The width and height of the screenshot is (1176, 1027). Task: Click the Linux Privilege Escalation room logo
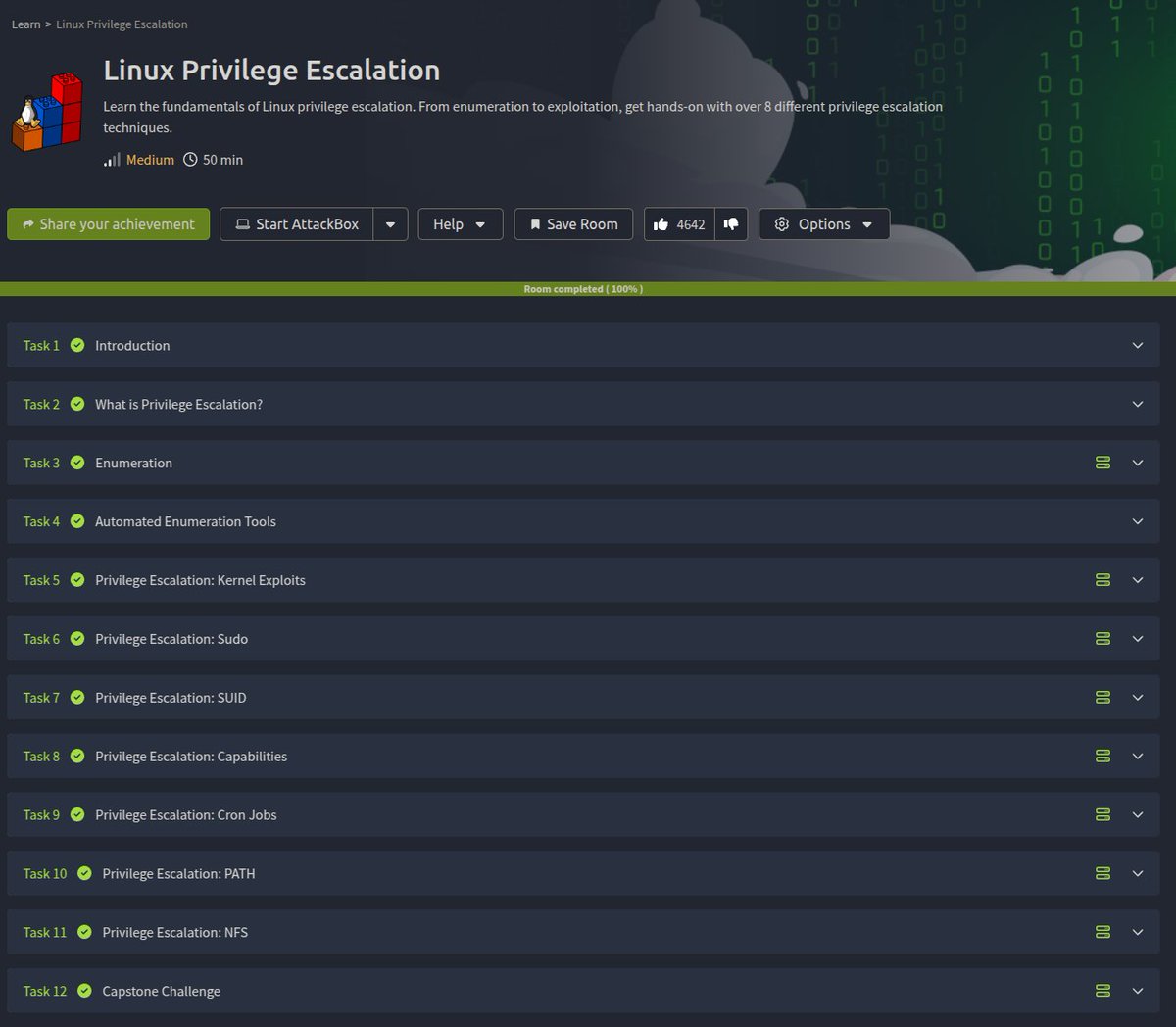point(46,113)
